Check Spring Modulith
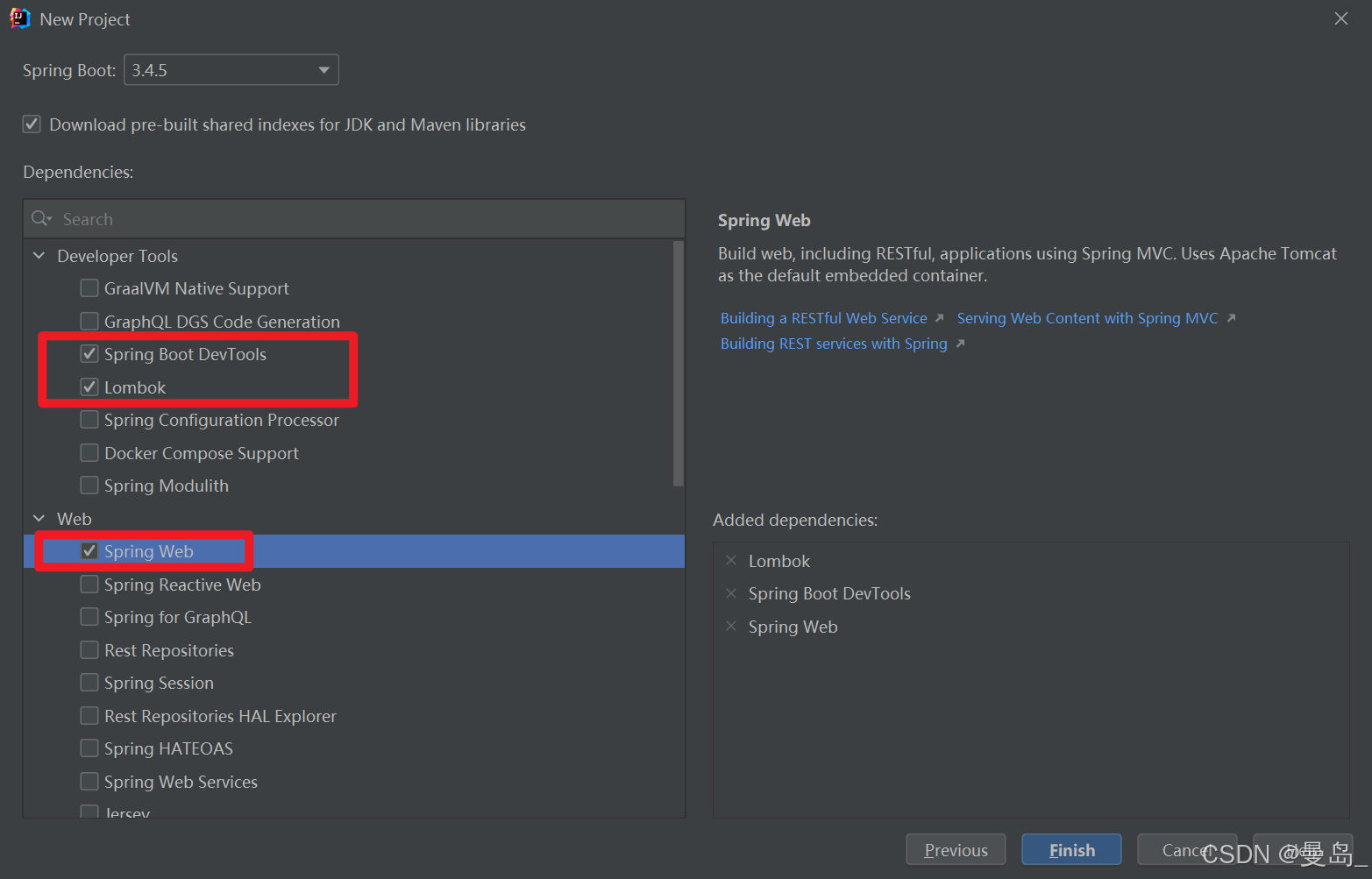The width and height of the screenshot is (1372, 879). tap(89, 486)
